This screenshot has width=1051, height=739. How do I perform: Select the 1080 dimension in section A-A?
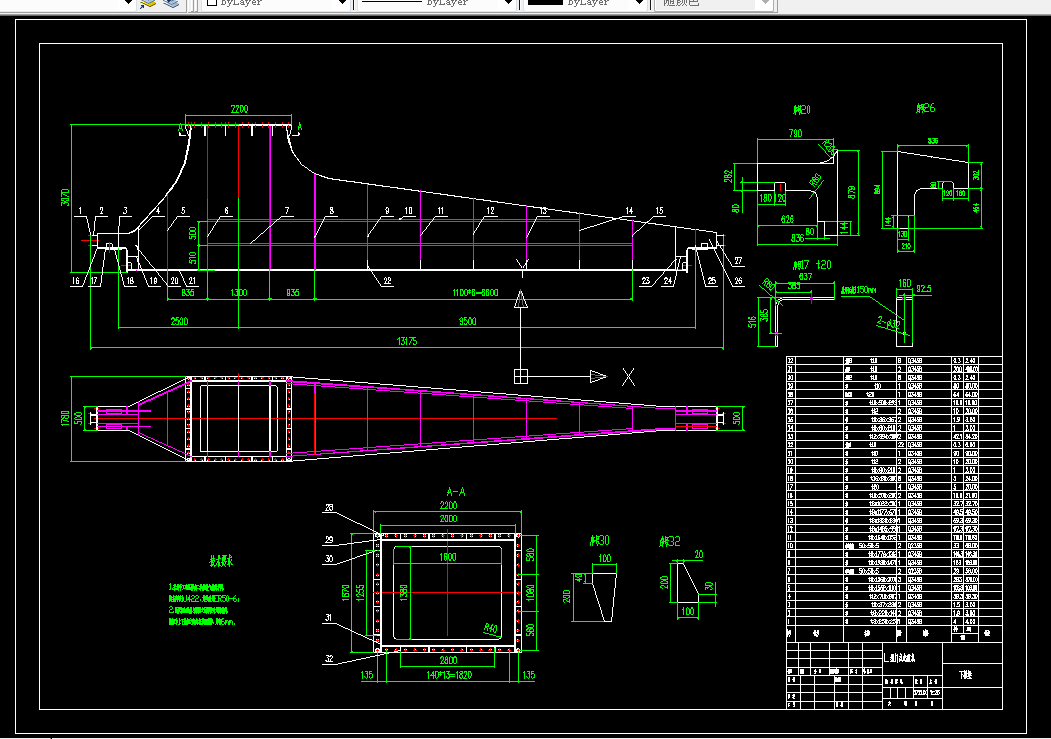point(530,593)
